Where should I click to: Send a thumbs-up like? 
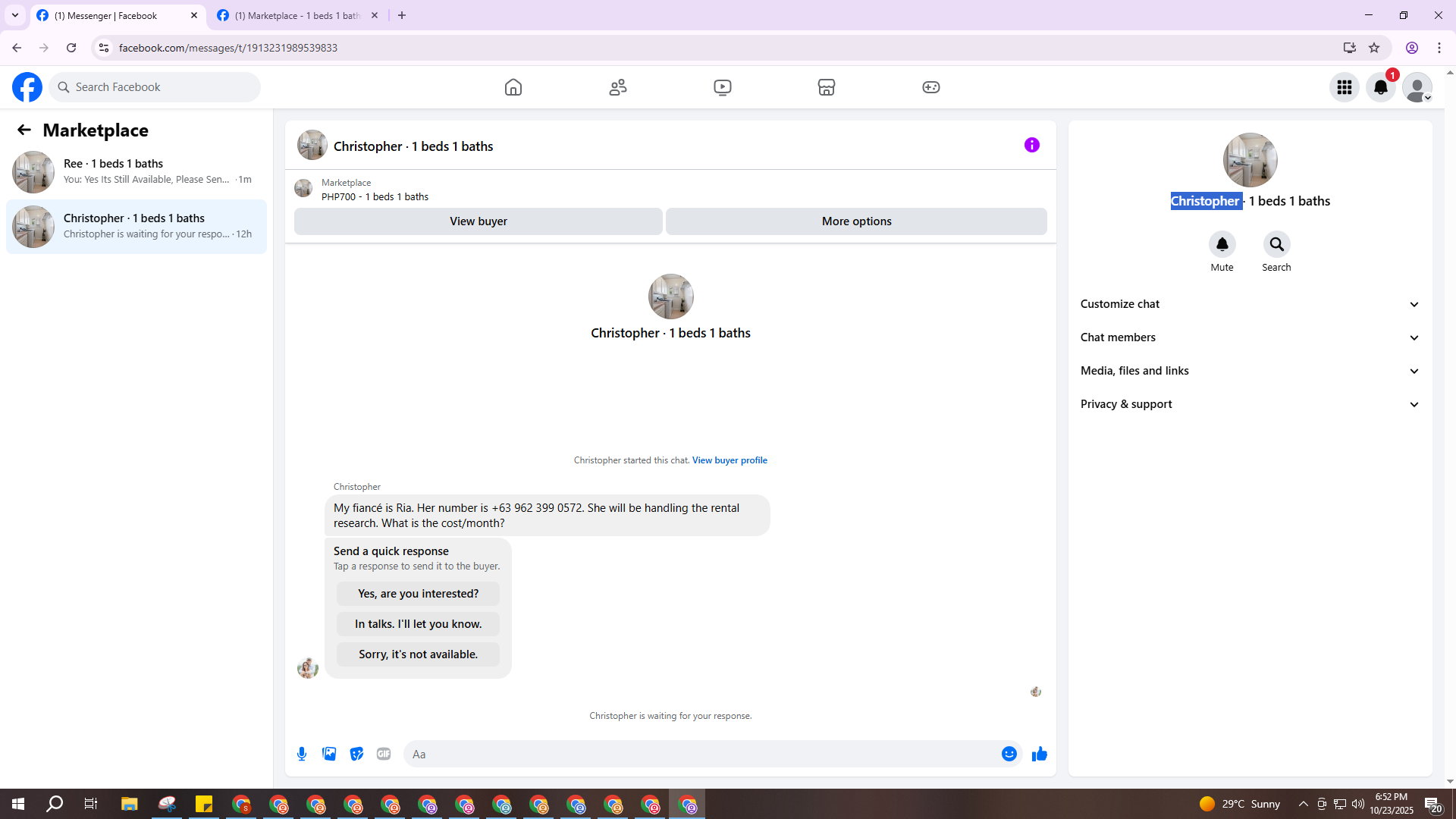1039,754
